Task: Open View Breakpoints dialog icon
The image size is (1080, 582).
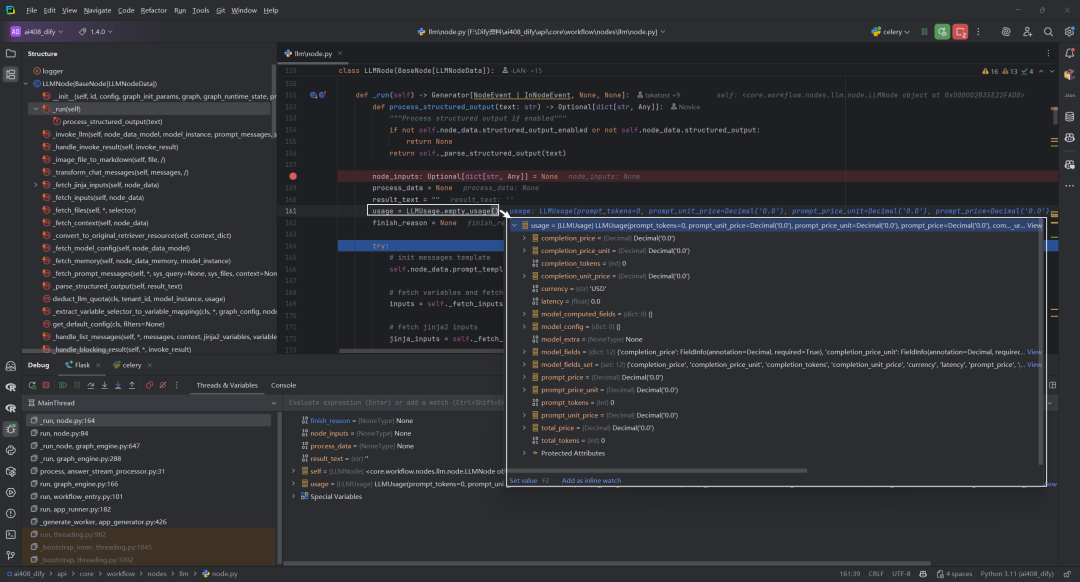Action: [149, 385]
